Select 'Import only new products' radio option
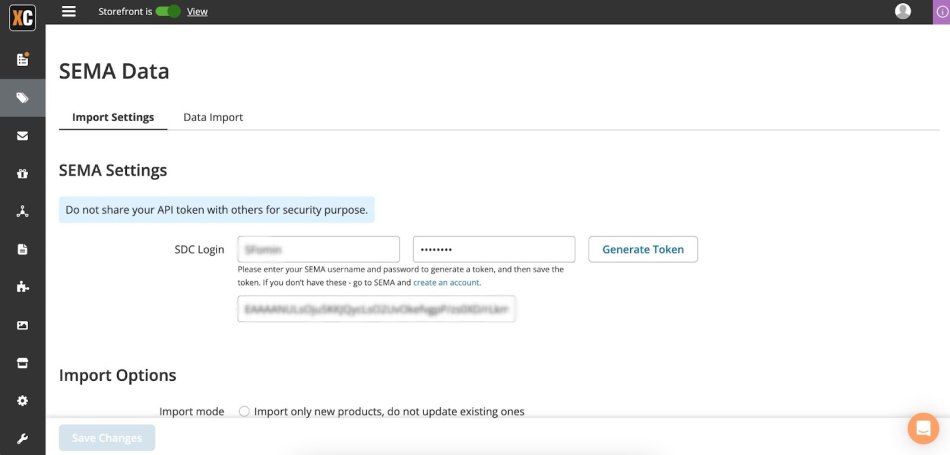 click(244, 411)
